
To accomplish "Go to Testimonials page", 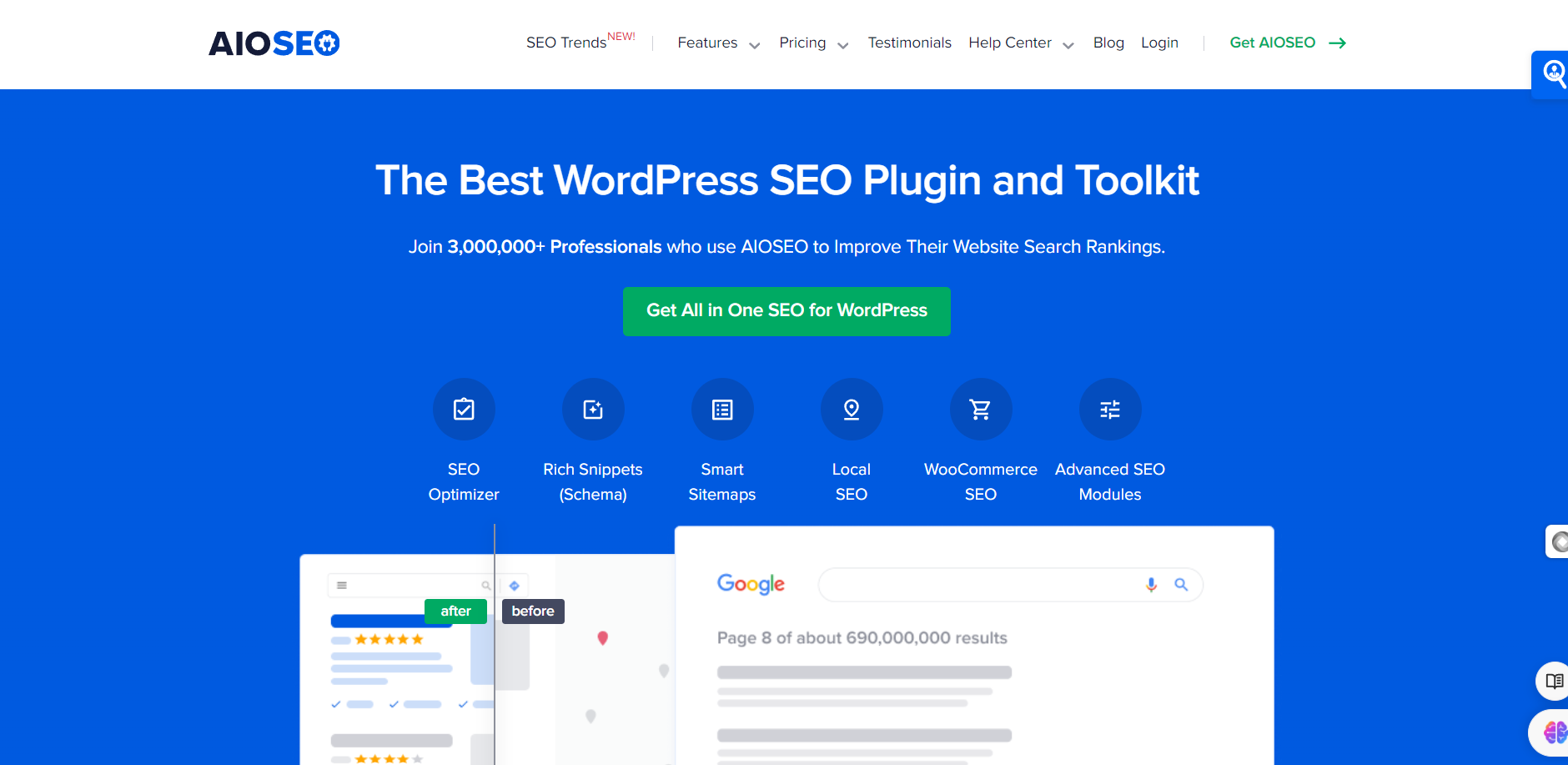I will coord(909,43).
